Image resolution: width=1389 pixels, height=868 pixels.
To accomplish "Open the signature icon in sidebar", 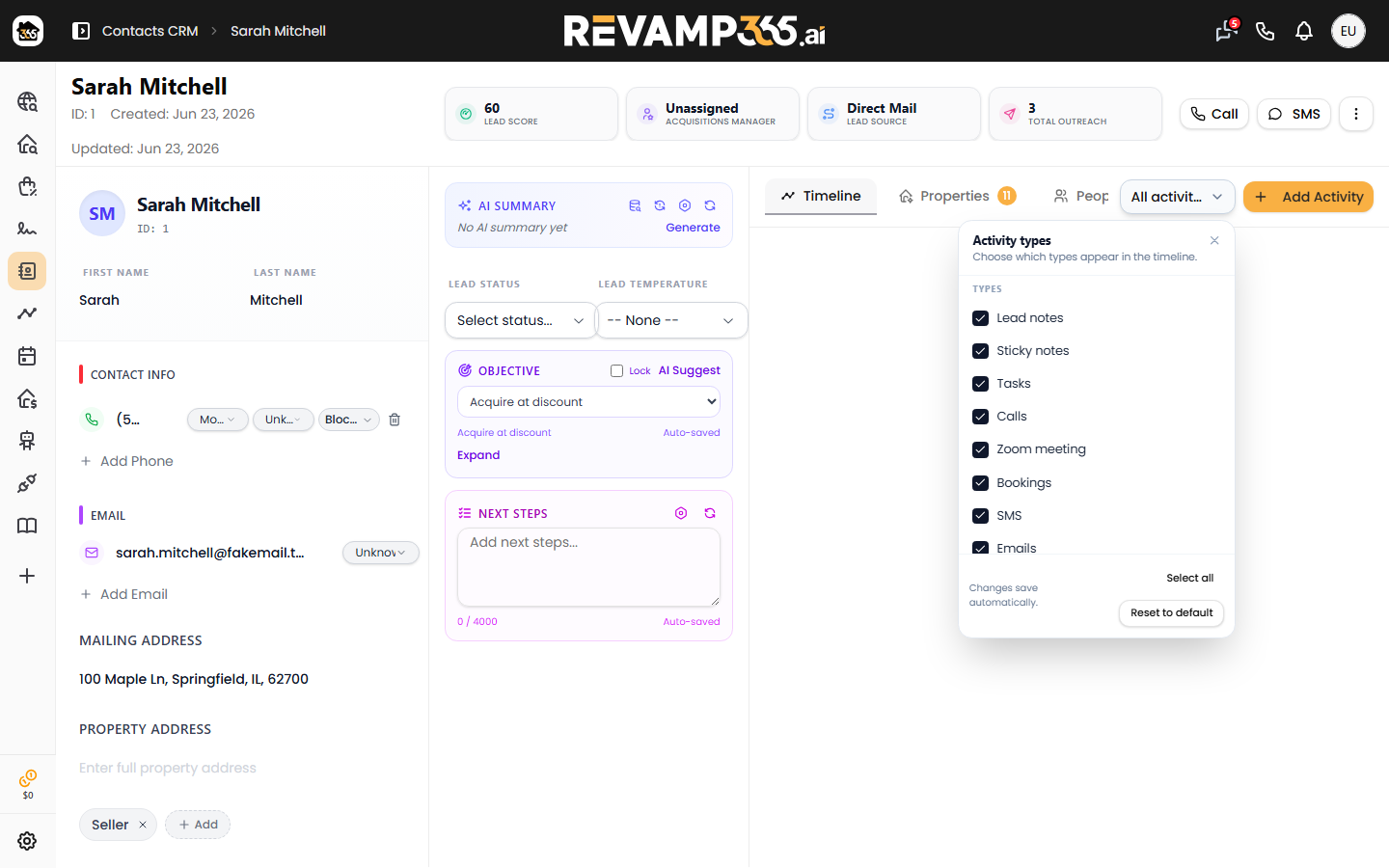I will [x=27, y=229].
